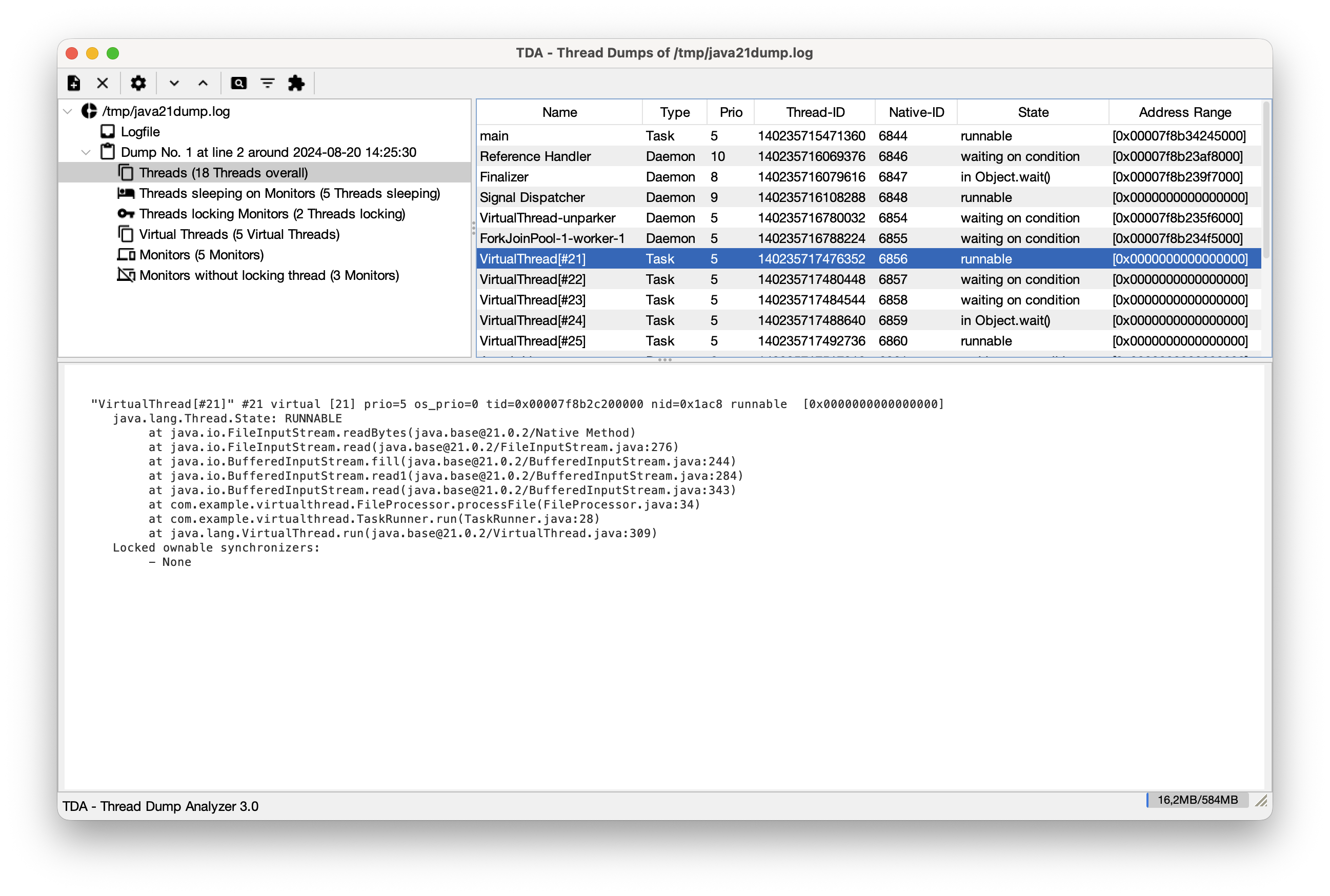
Task: Click the find/search toolbar icon
Action: tap(239, 83)
